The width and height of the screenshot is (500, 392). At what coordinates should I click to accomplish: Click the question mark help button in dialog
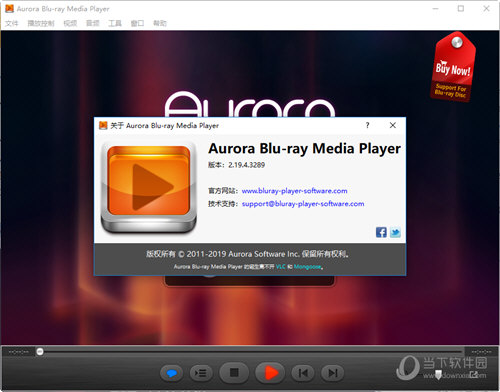pyautogui.click(x=367, y=125)
